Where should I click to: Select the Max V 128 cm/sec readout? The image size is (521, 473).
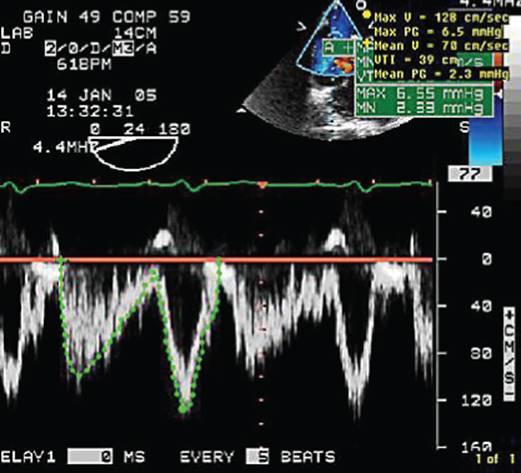tap(441, 17)
